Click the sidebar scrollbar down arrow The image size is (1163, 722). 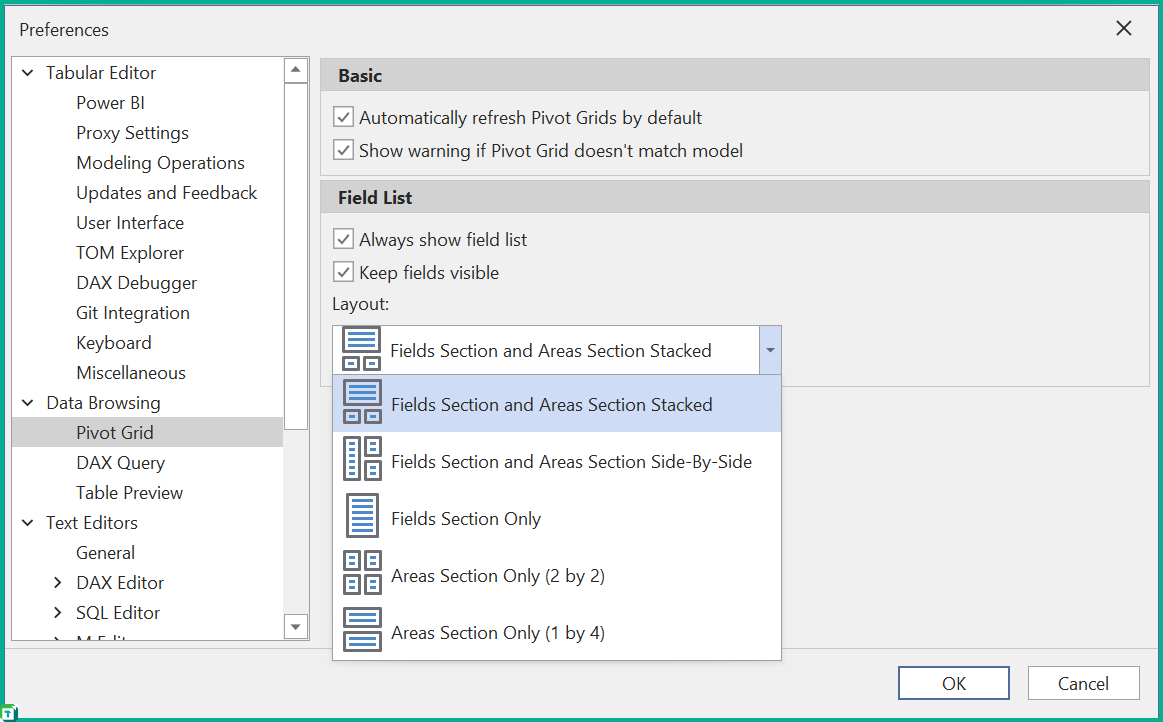point(295,626)
